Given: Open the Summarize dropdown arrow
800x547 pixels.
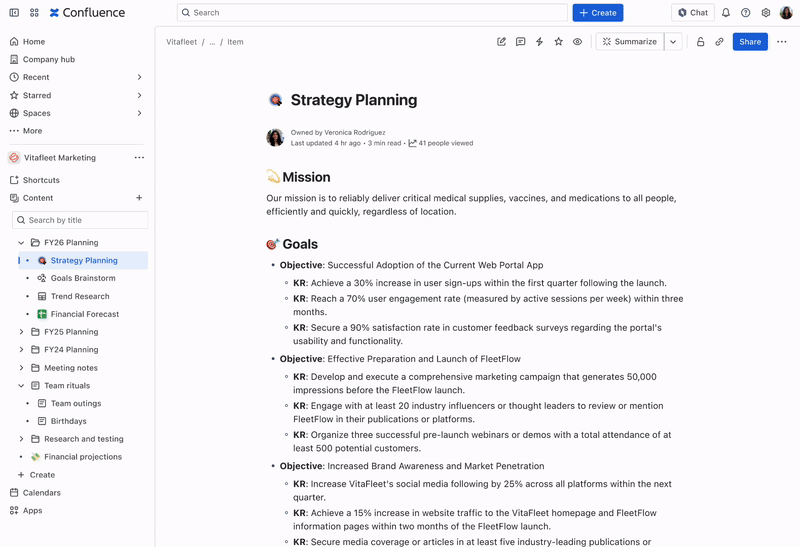Looking at the screenshot, I should tap(673, 42).
